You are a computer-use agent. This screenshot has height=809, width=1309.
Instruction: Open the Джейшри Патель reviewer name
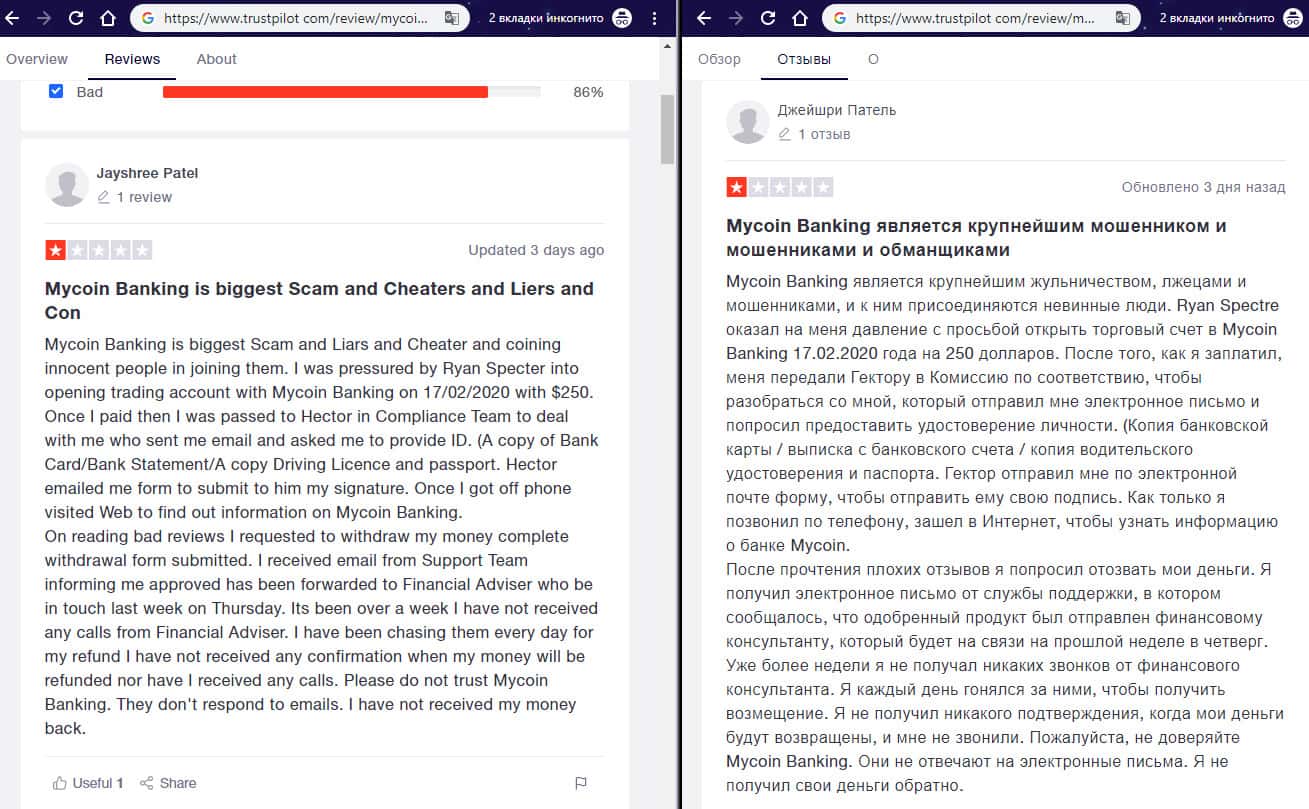837,110
